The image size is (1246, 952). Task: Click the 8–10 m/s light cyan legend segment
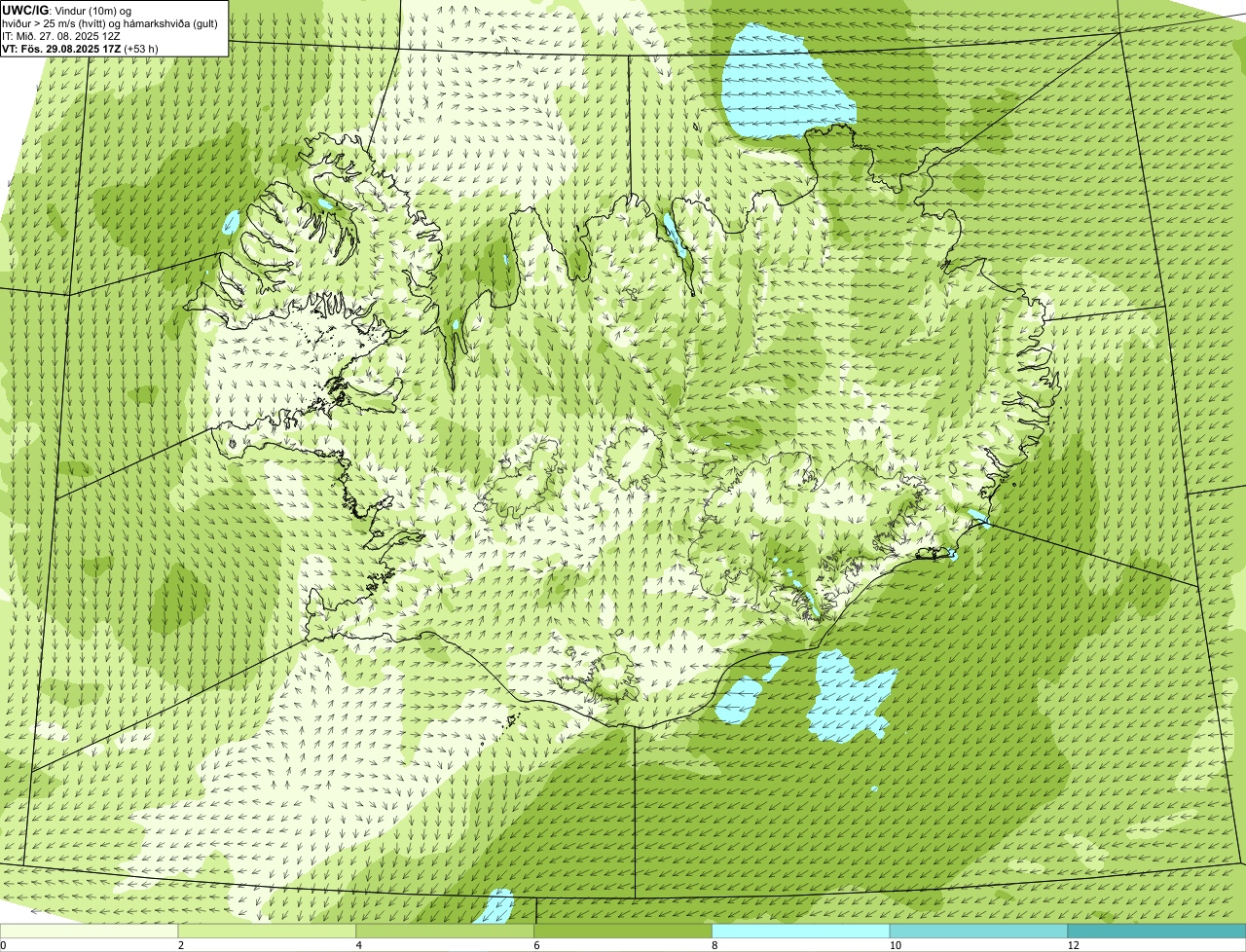801,931
